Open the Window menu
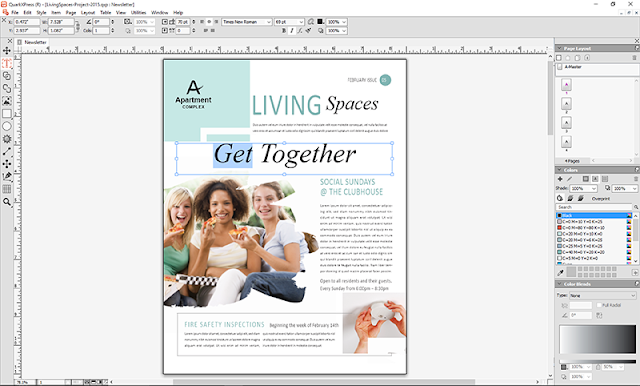The image size is (640, 386). point(160,13)
